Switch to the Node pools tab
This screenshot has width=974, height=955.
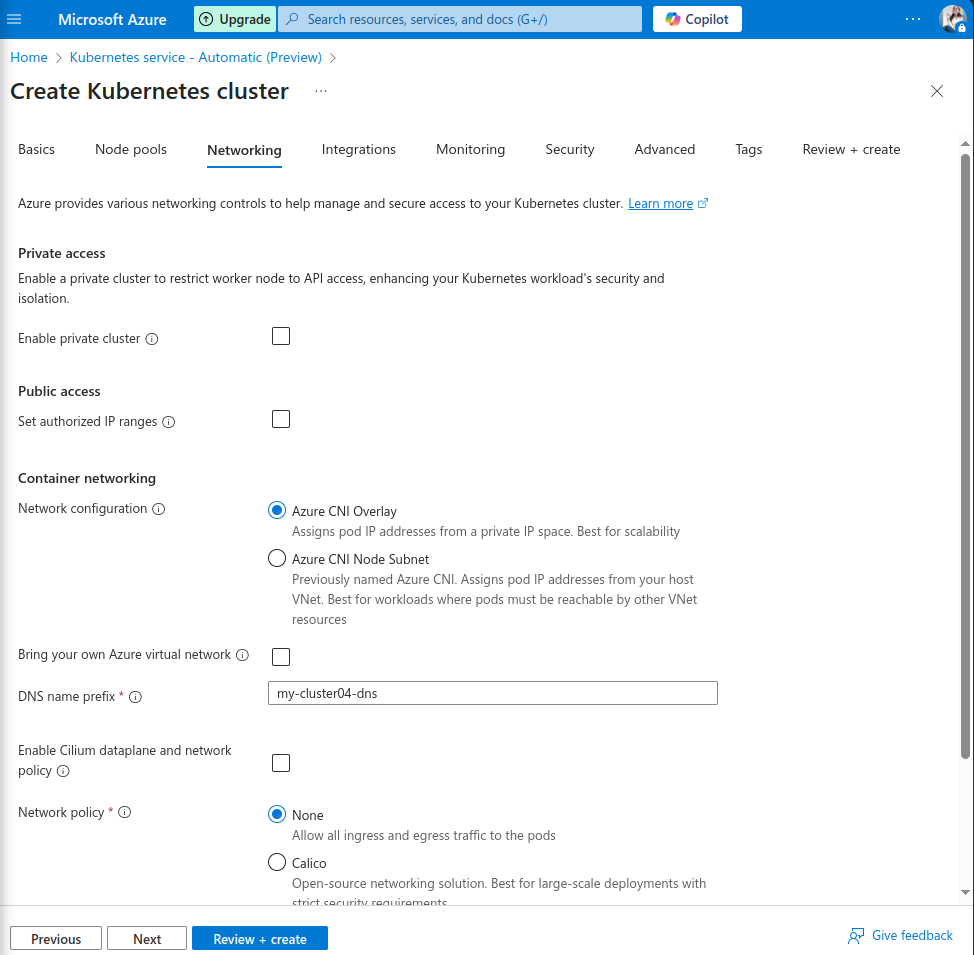tap(131, 149)
